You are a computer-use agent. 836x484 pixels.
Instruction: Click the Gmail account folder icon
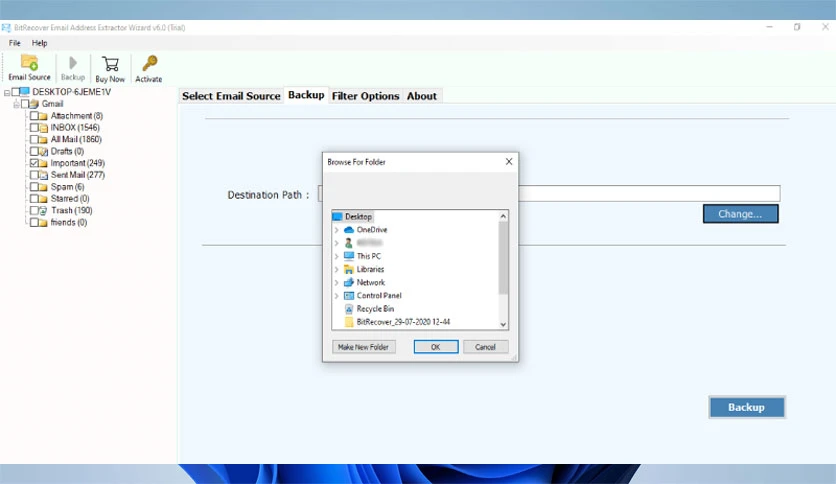pyautogui.click(x=35, y=104)
